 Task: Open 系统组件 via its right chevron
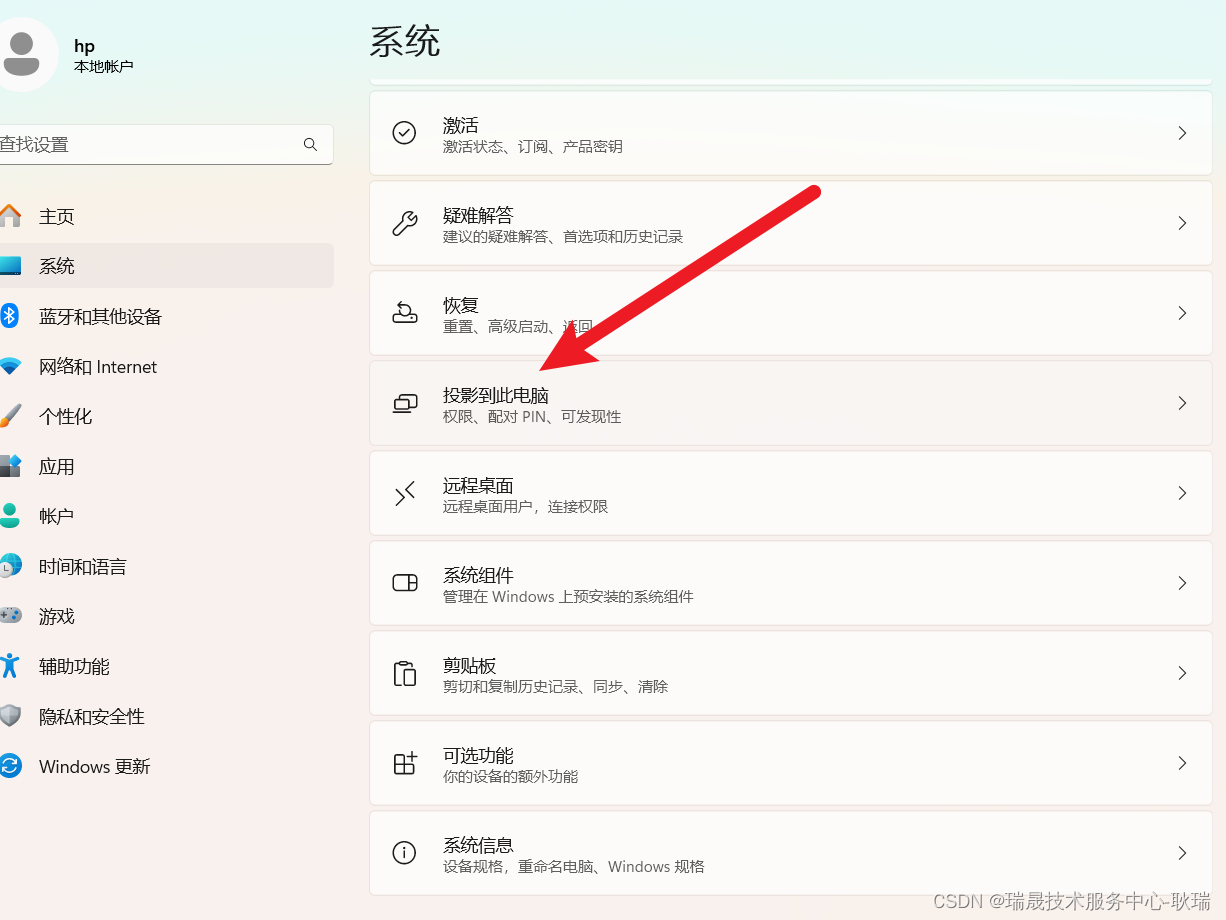click(x=1182, y=583)
